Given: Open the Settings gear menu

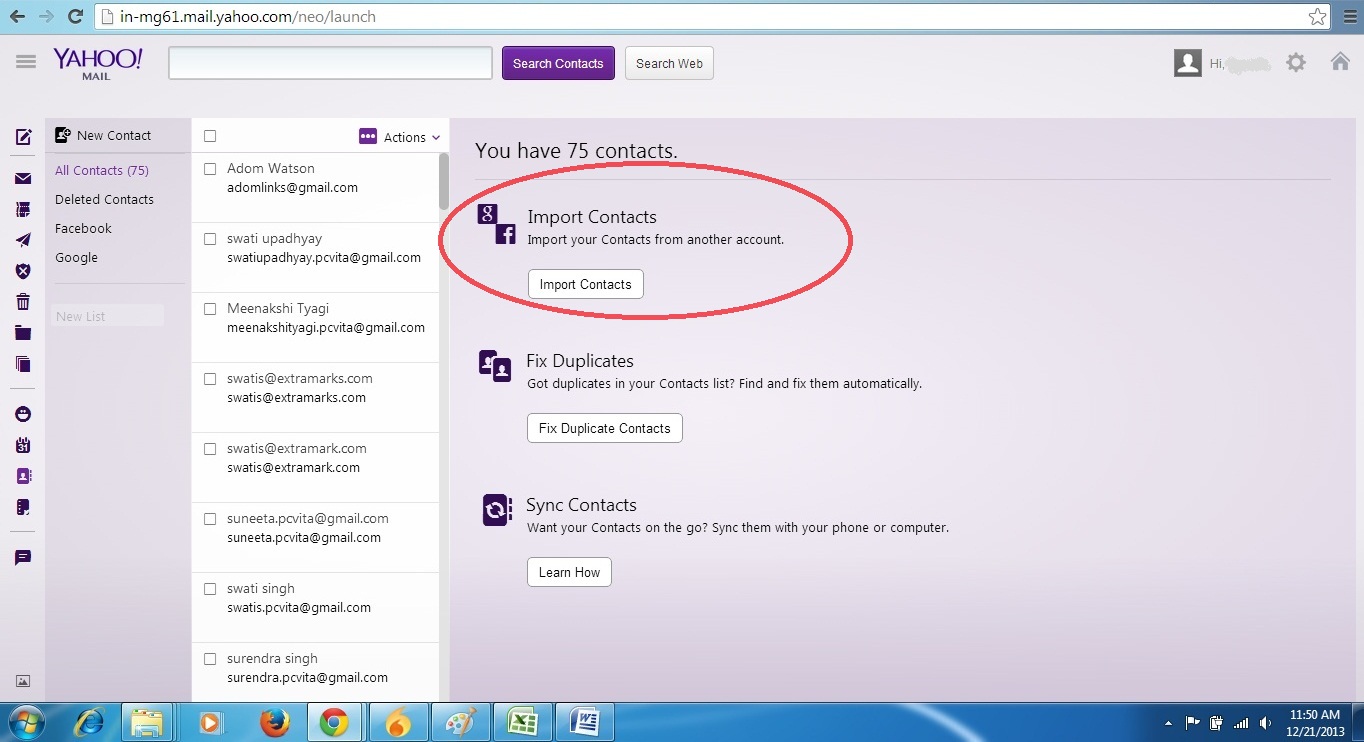Looking at the screenshot, I should tap(1296, 62).
